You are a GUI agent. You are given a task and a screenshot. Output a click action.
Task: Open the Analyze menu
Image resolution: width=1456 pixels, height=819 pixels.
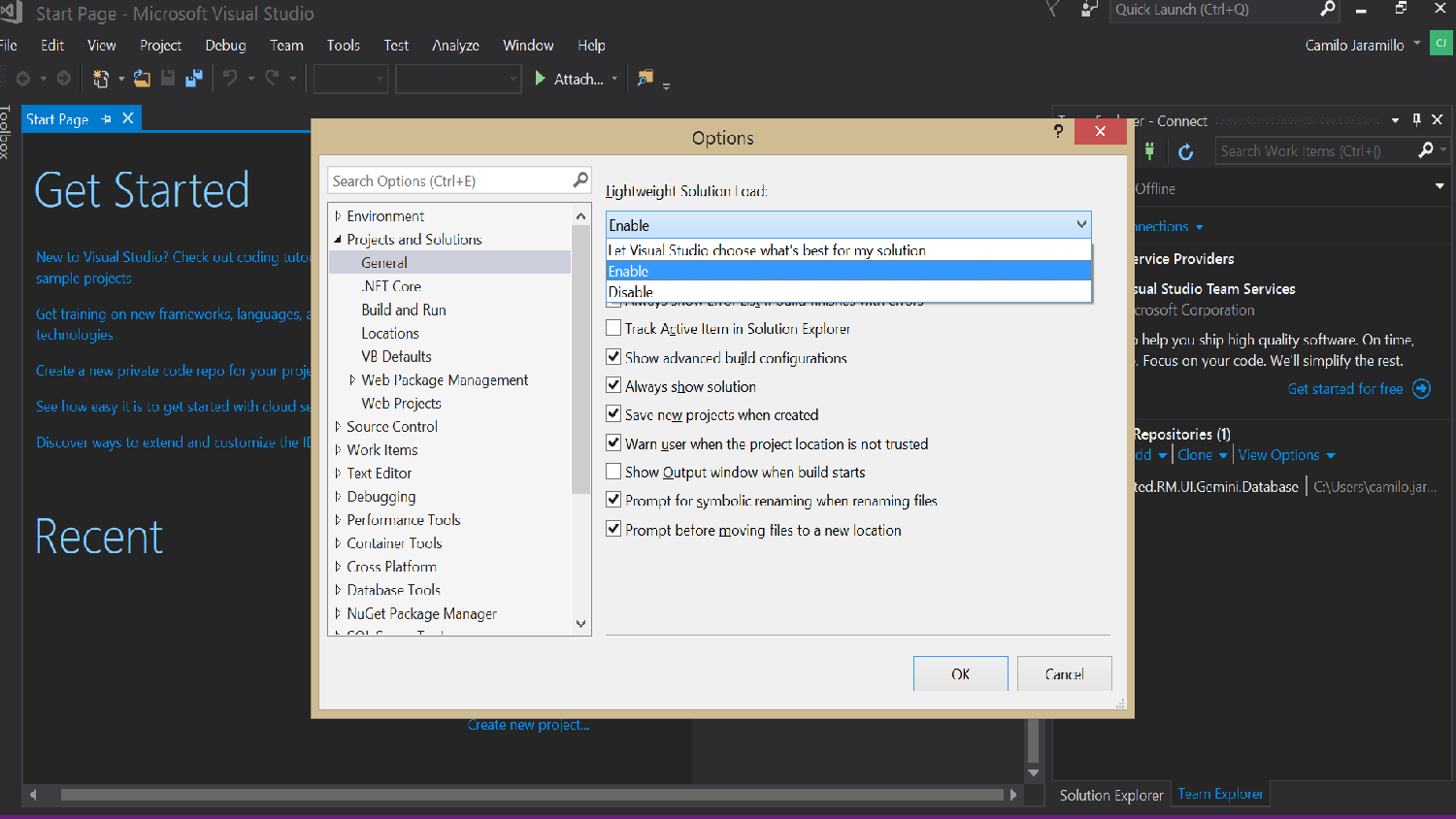click(x=455, y=46)
